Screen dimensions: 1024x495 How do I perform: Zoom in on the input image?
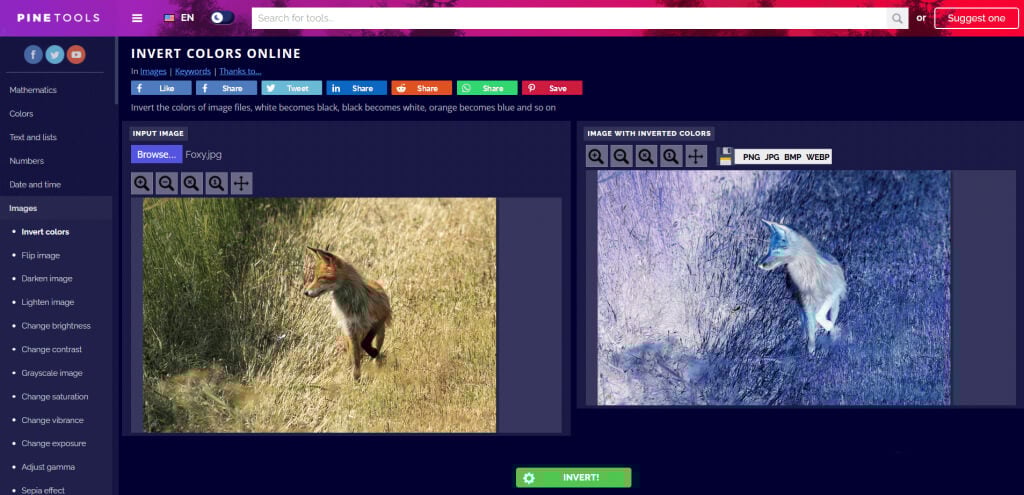(x=142, y=183)
